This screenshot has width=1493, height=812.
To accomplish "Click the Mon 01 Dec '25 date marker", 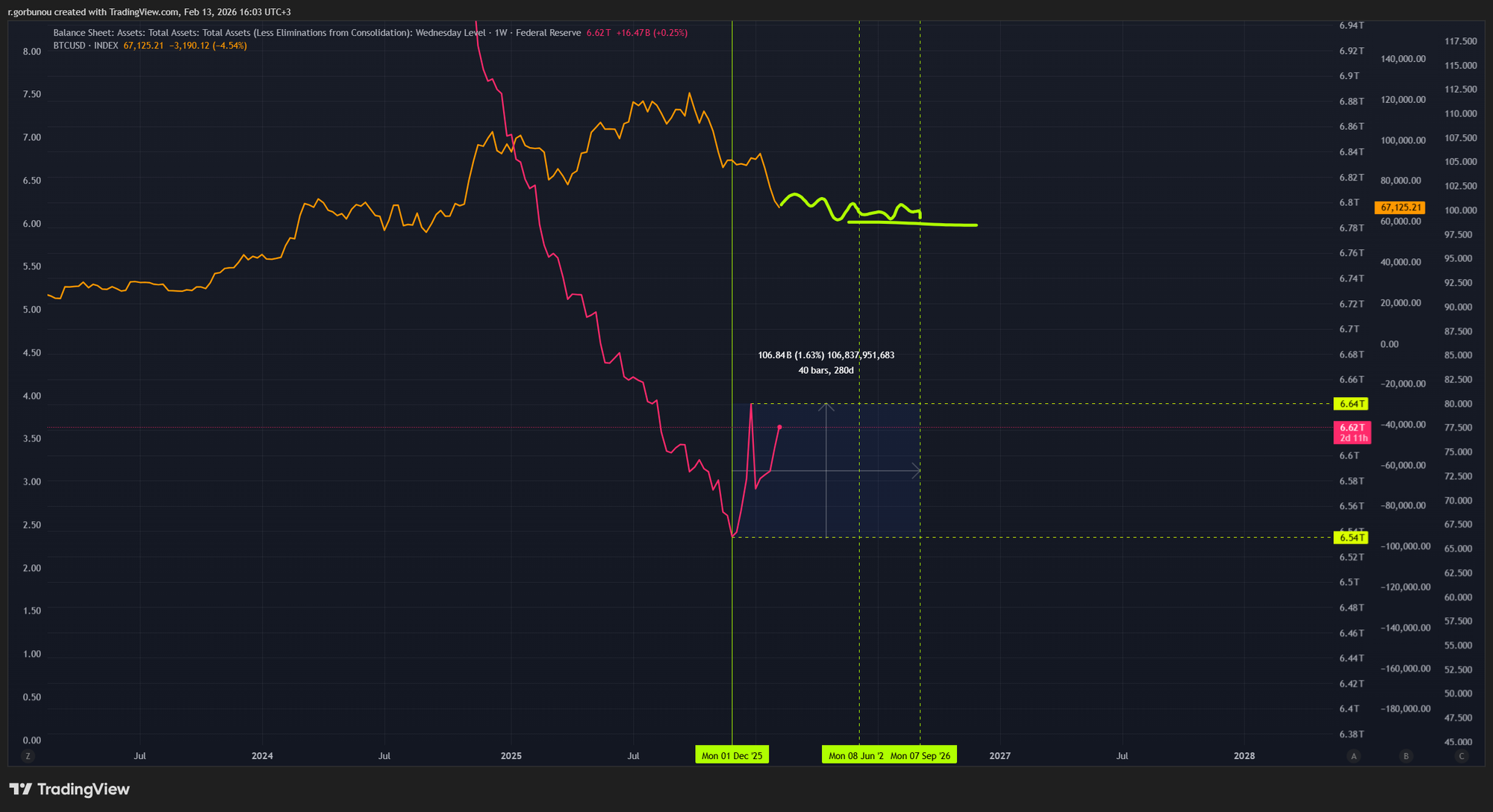I will 732,756.
